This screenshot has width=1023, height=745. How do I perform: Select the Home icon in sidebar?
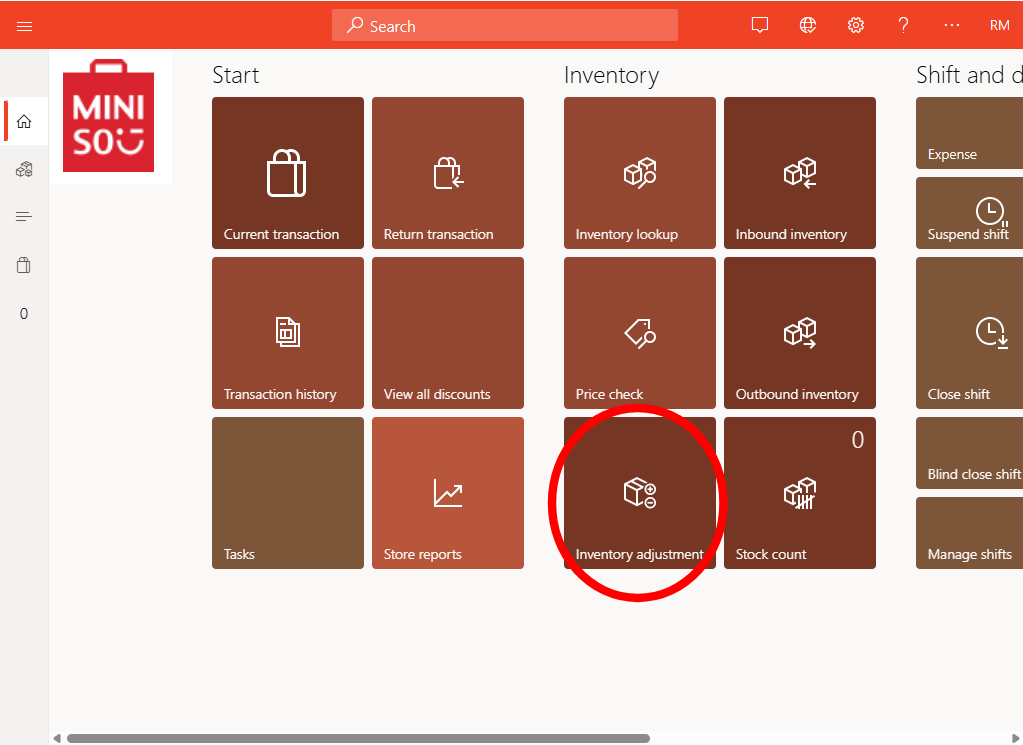24,122
